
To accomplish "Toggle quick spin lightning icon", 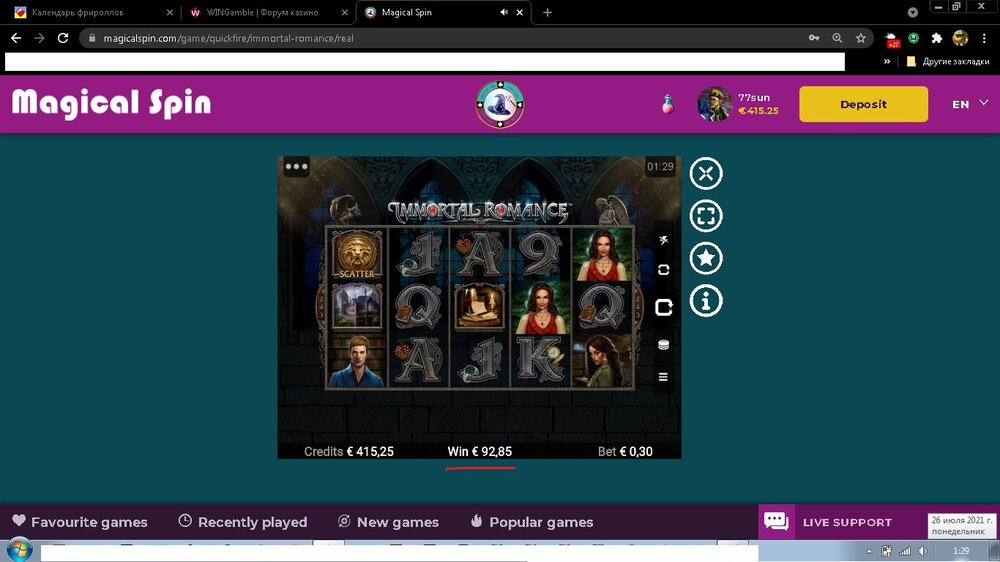I will pyautogui.click(x=663, y=240).
